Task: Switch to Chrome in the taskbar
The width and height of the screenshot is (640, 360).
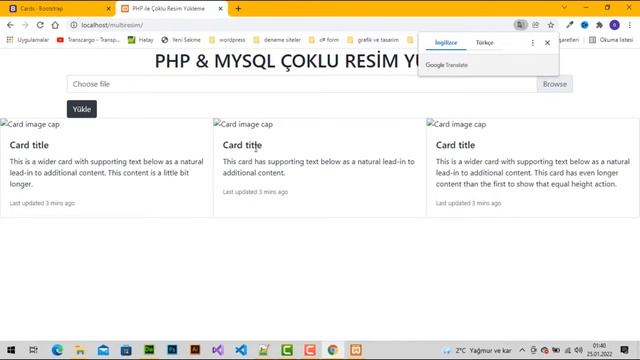Action: click(333, 350)
